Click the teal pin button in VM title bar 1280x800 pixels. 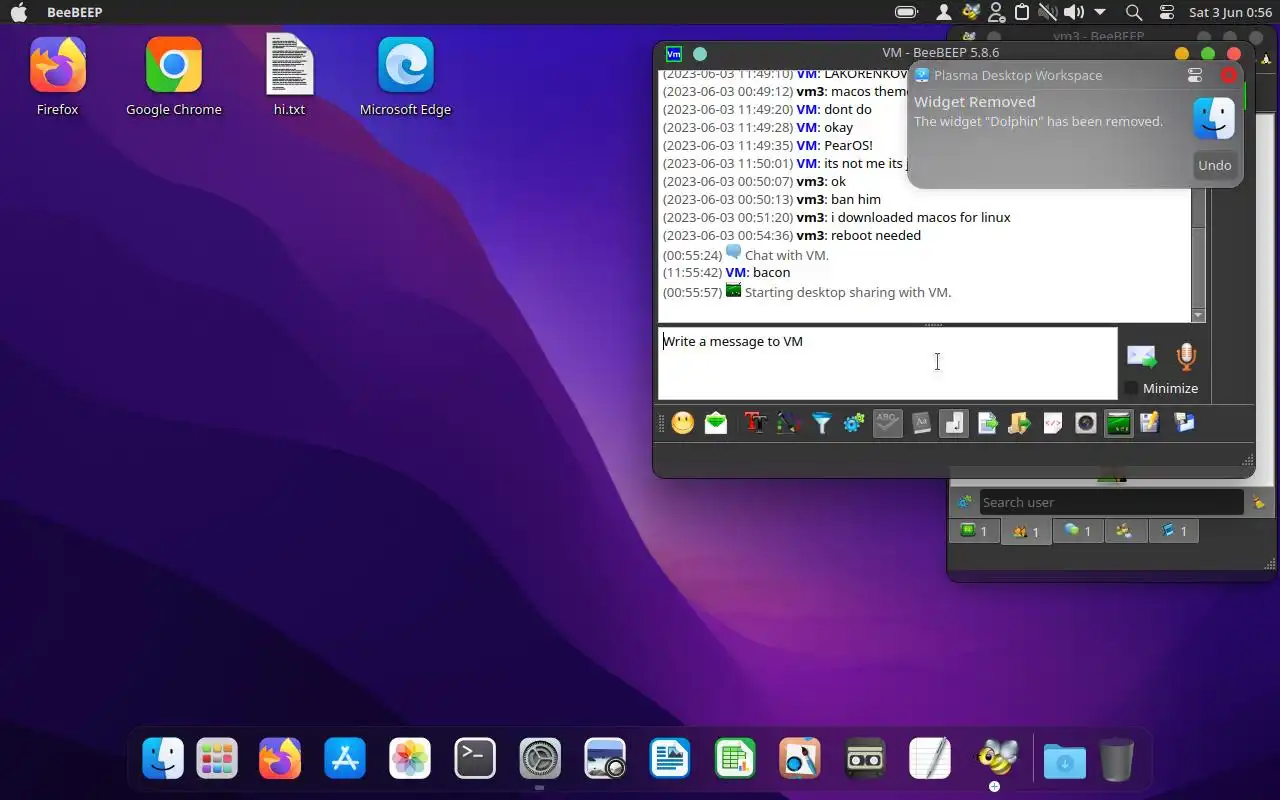pos(700,54)
